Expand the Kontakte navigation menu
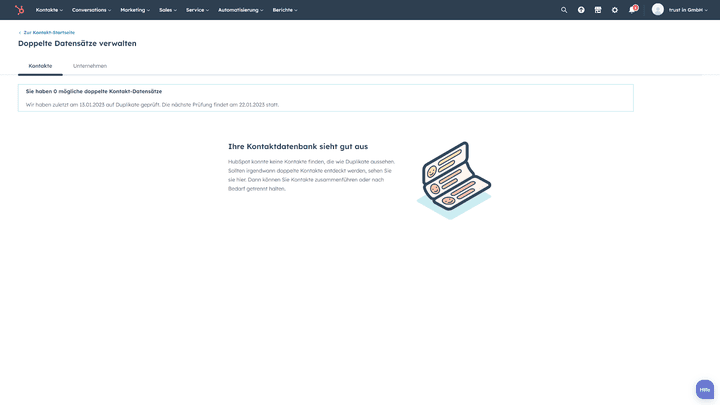Viewport: 720px width, 405px height. click(49, 10)
